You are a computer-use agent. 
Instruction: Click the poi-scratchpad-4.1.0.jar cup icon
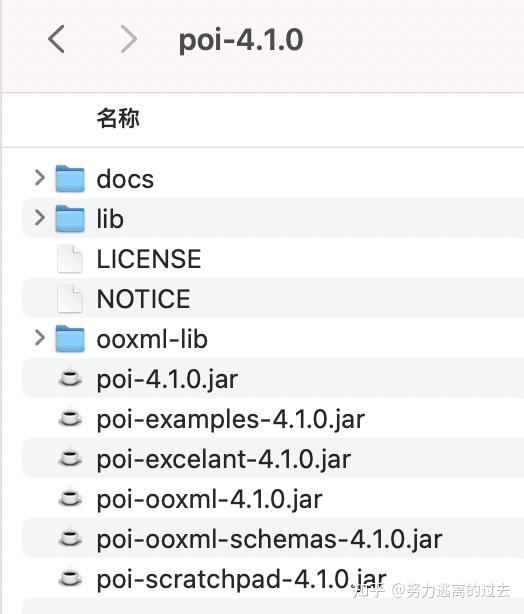click(70, 578)
